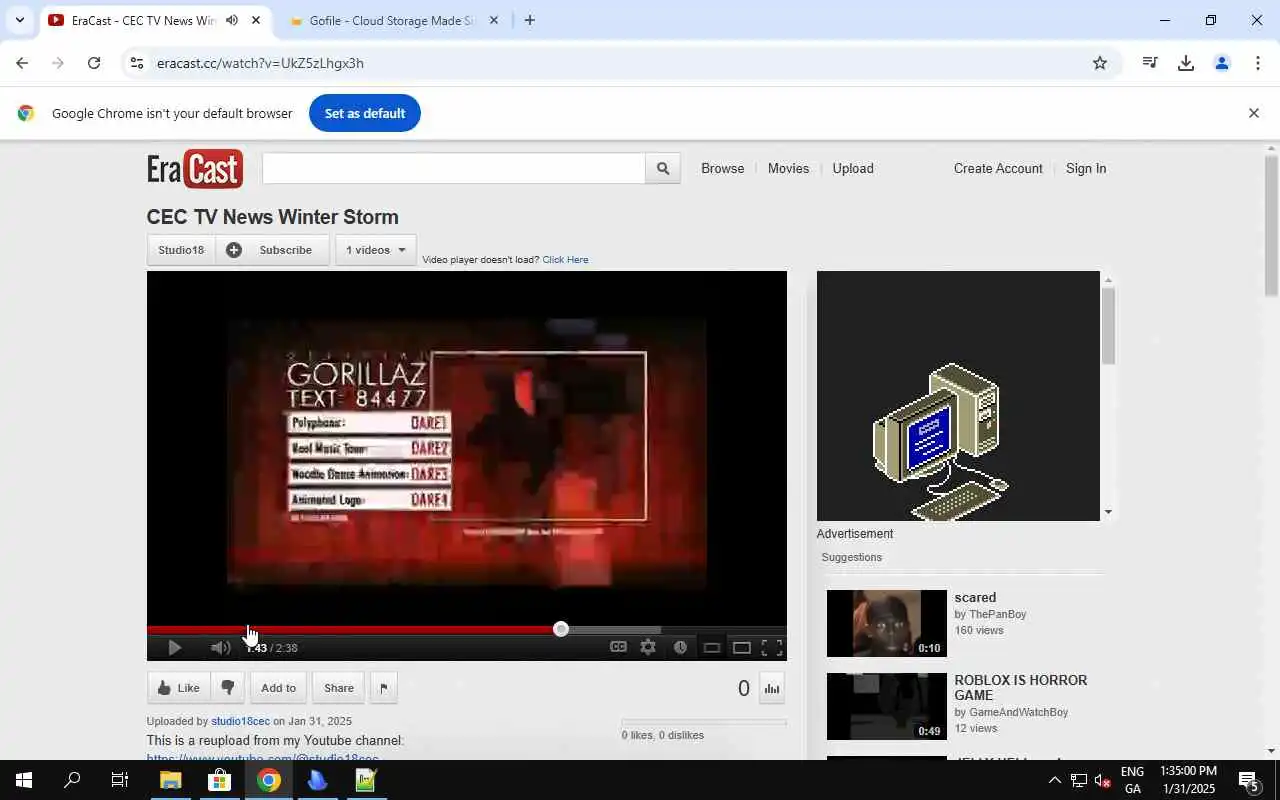Open the notification center

[1249, 781]
